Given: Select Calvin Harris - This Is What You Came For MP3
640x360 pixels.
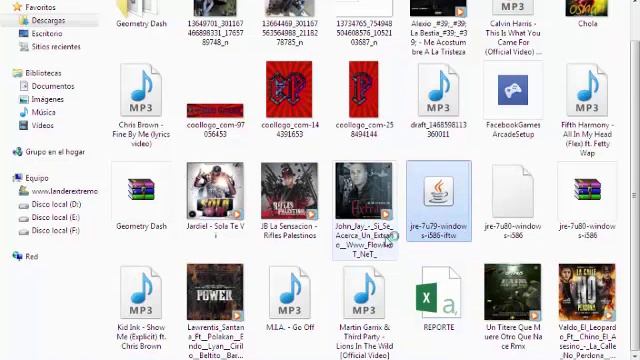Looking at the screenshot, I should 513,7.
